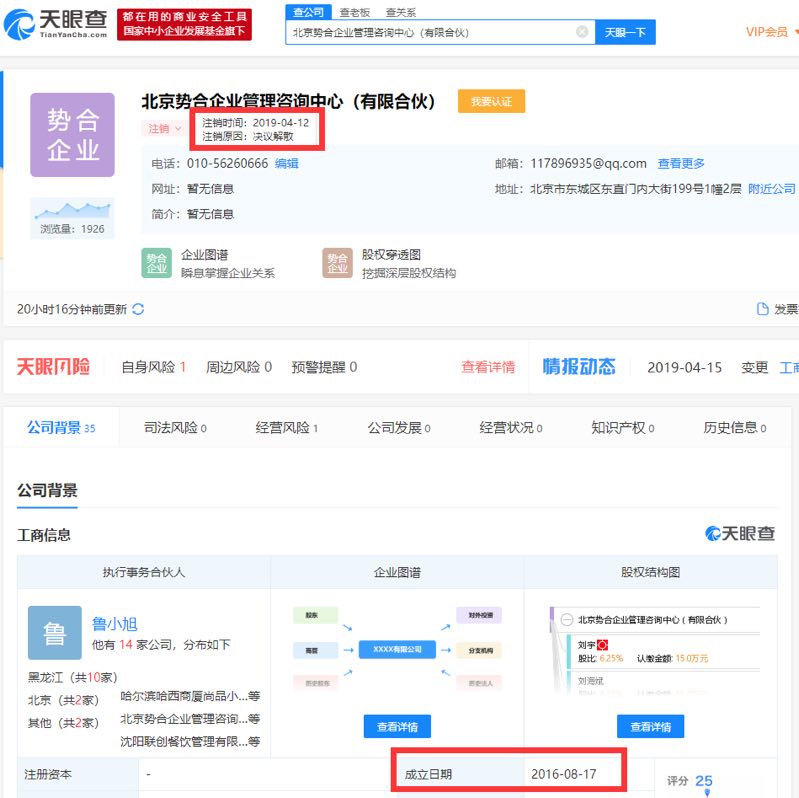Click the 股权穿透图 挖掘深层股权结构 text
This screenshot has height=798, width=799.
(409, 264)
